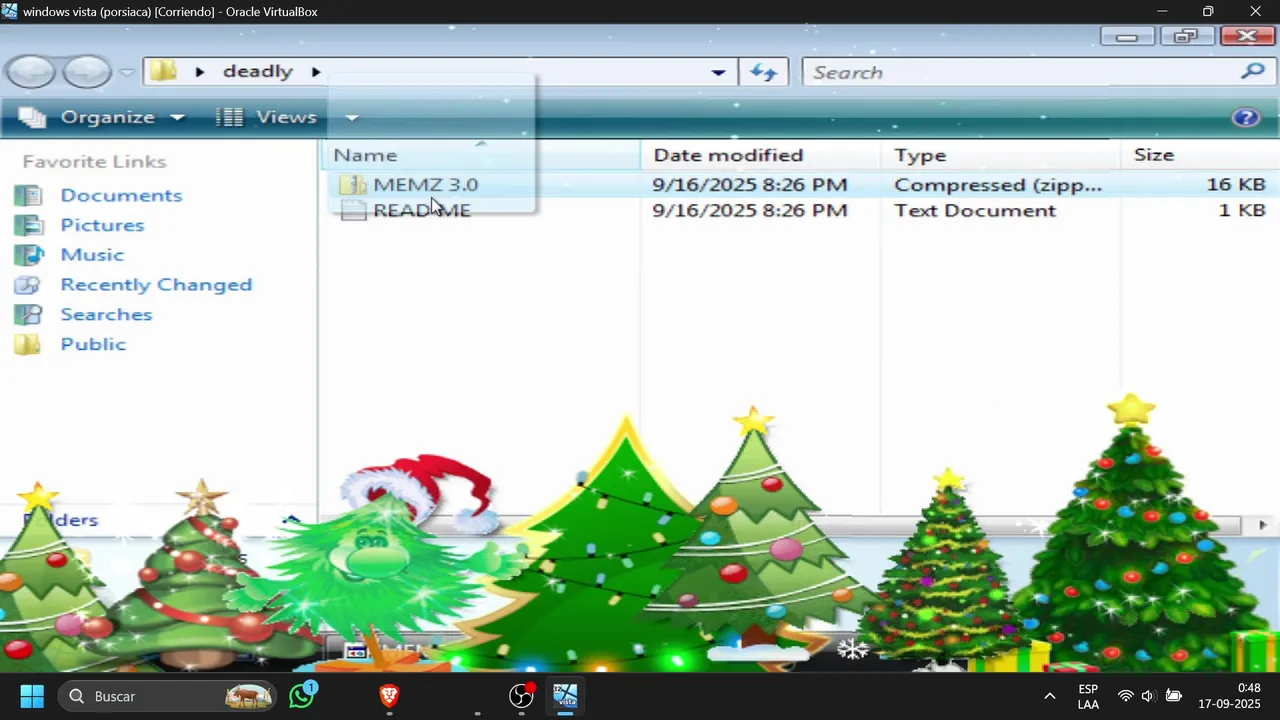This screenshot has width=1280, height=720.
Task: Click the search magnifier icon
Action: pos(1253,72)
